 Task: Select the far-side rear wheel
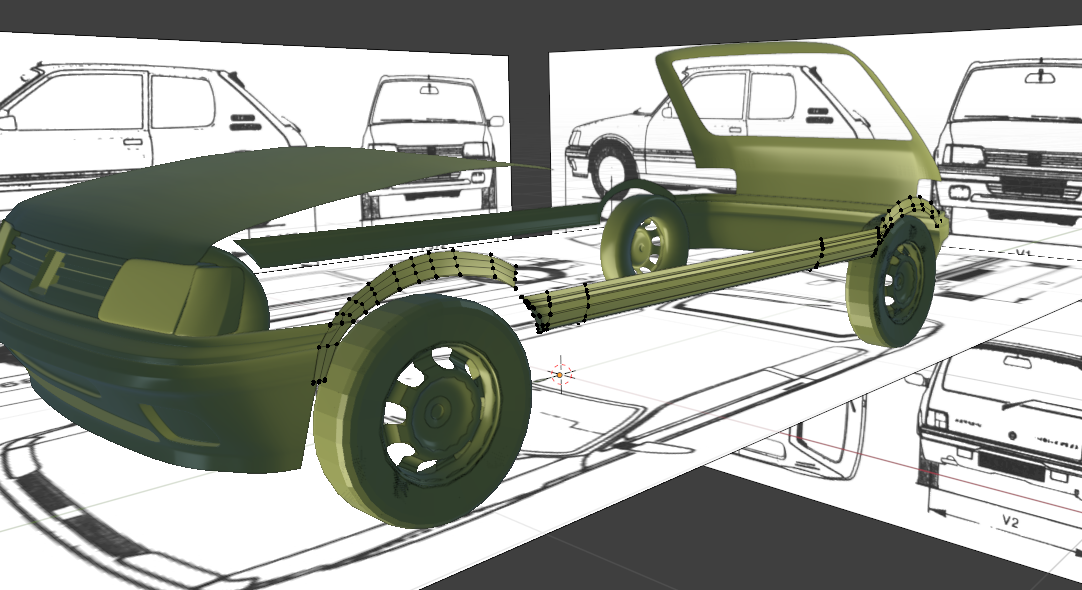pyautogui.click(x=644, y=237)
